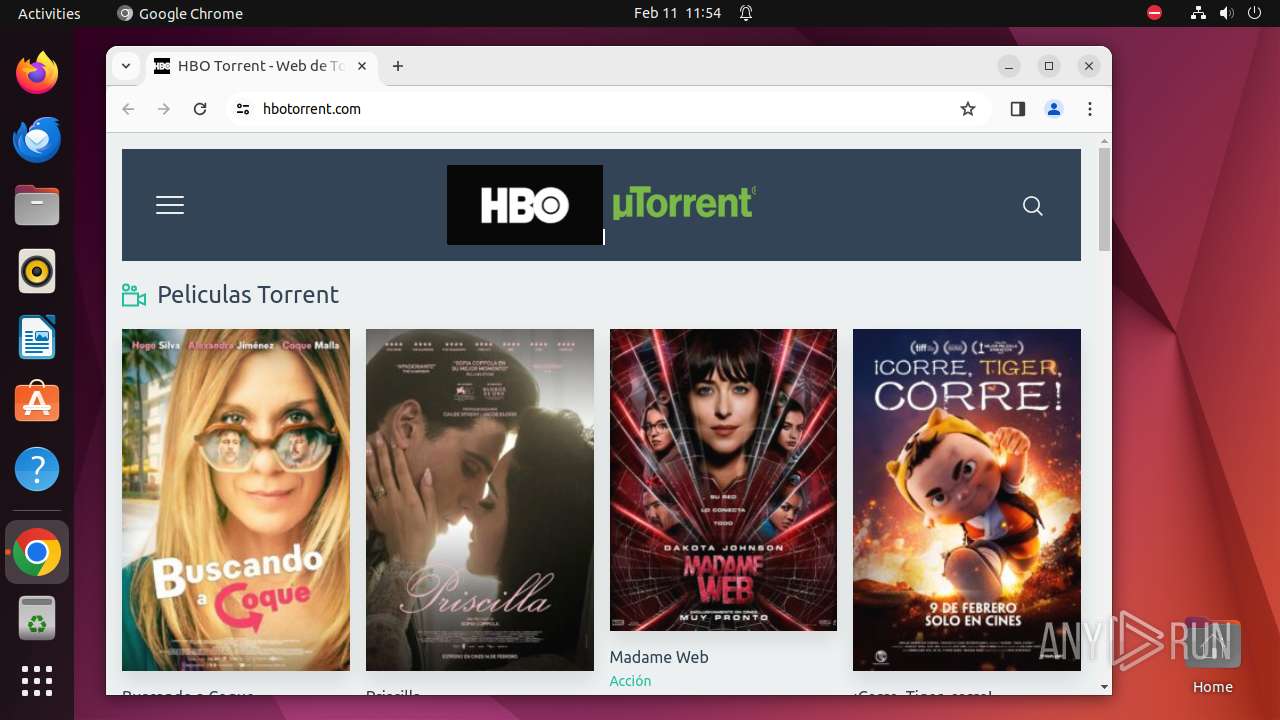Click the Acción genre link
Screen dimensions: 1280x720
point(630,681)
